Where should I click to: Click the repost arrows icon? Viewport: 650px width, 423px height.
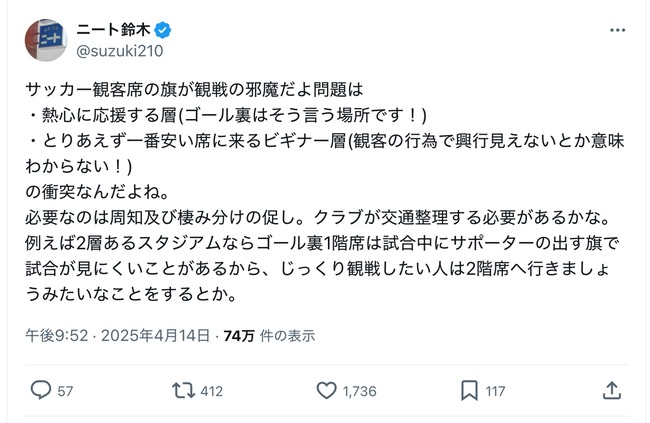coord(183,391)
